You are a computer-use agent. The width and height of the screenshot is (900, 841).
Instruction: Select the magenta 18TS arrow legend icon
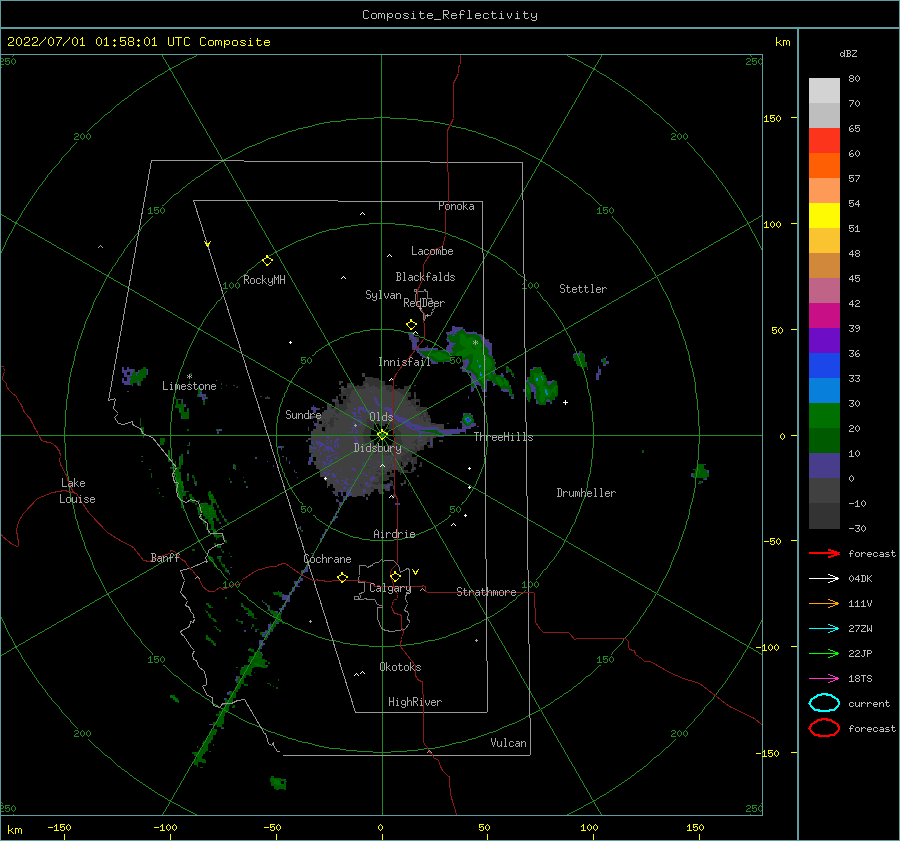point(824,679)
